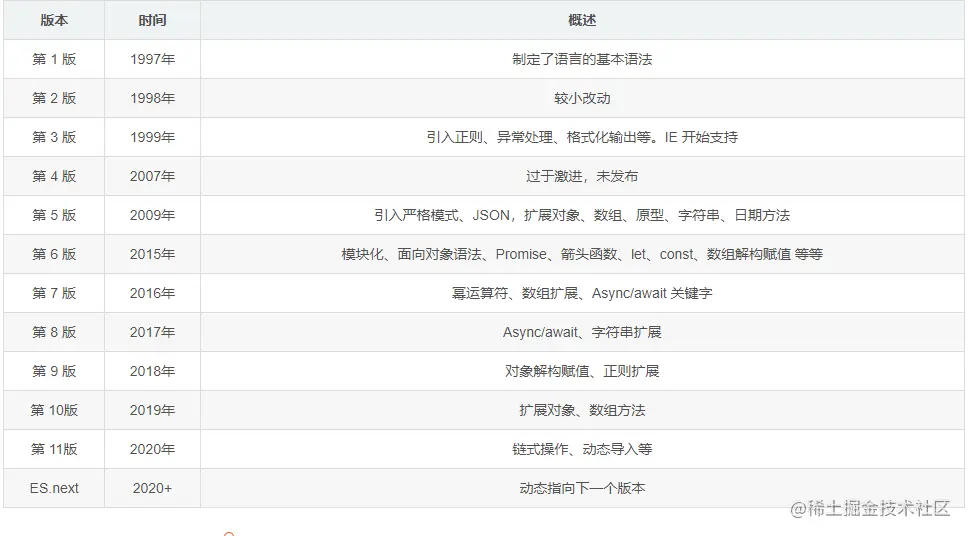968x536 pixels.
Task: Click Async/await、字符串扩展 description
Action: click(x=582, y=332)
